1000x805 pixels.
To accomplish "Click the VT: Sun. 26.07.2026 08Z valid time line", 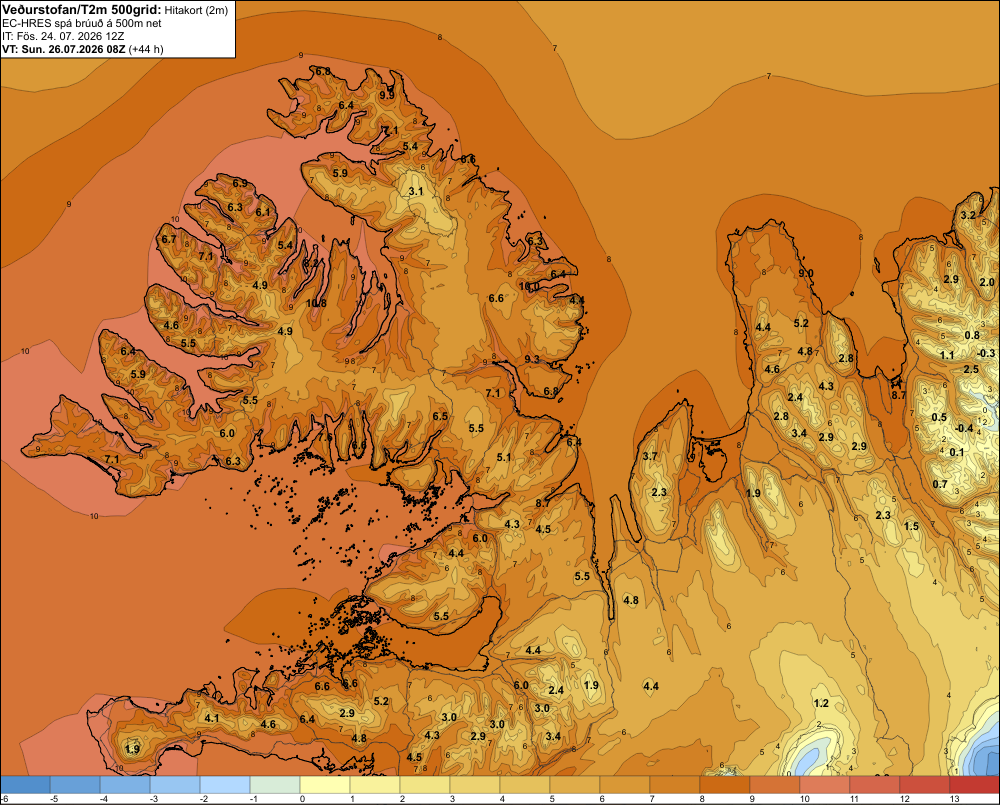I will [x=83, y=49].
